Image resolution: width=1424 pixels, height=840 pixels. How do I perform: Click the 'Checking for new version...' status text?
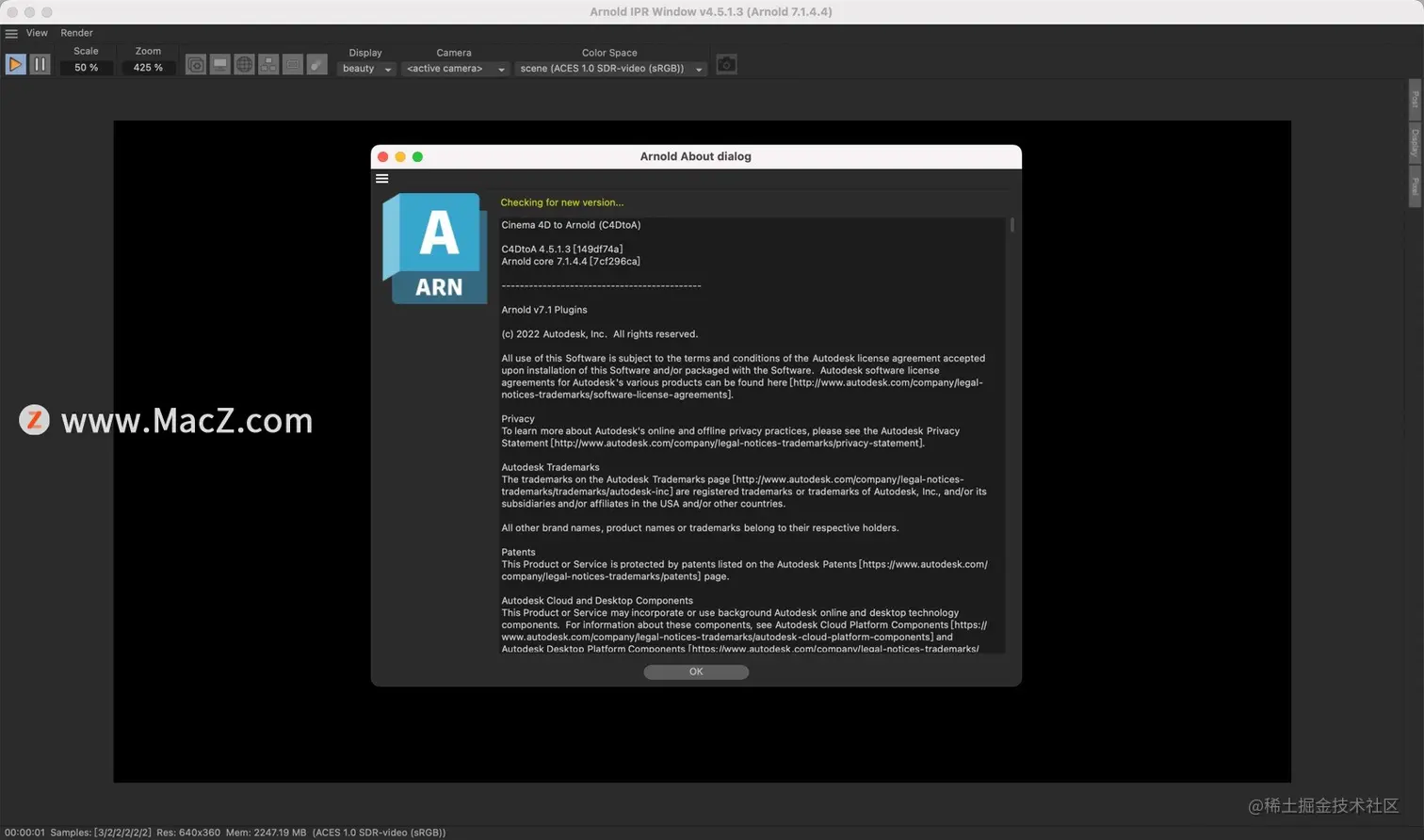(561, 202)
